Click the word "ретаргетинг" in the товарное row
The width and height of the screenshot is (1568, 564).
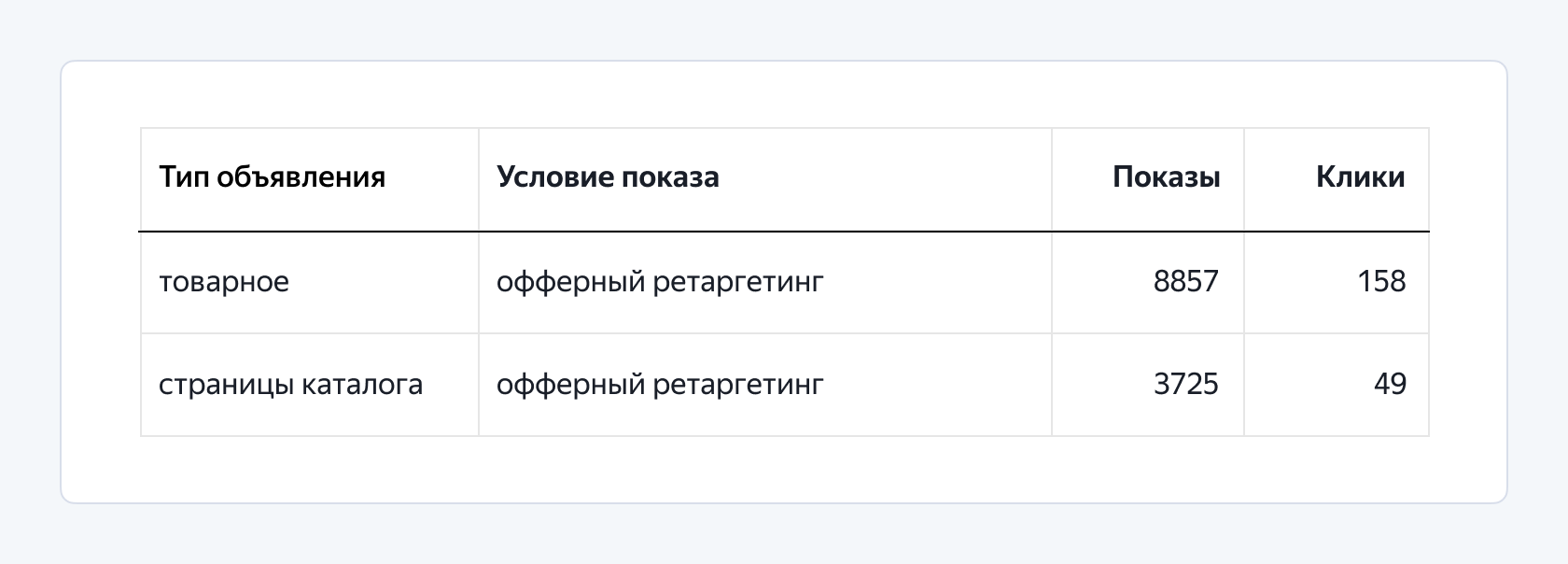738,282
